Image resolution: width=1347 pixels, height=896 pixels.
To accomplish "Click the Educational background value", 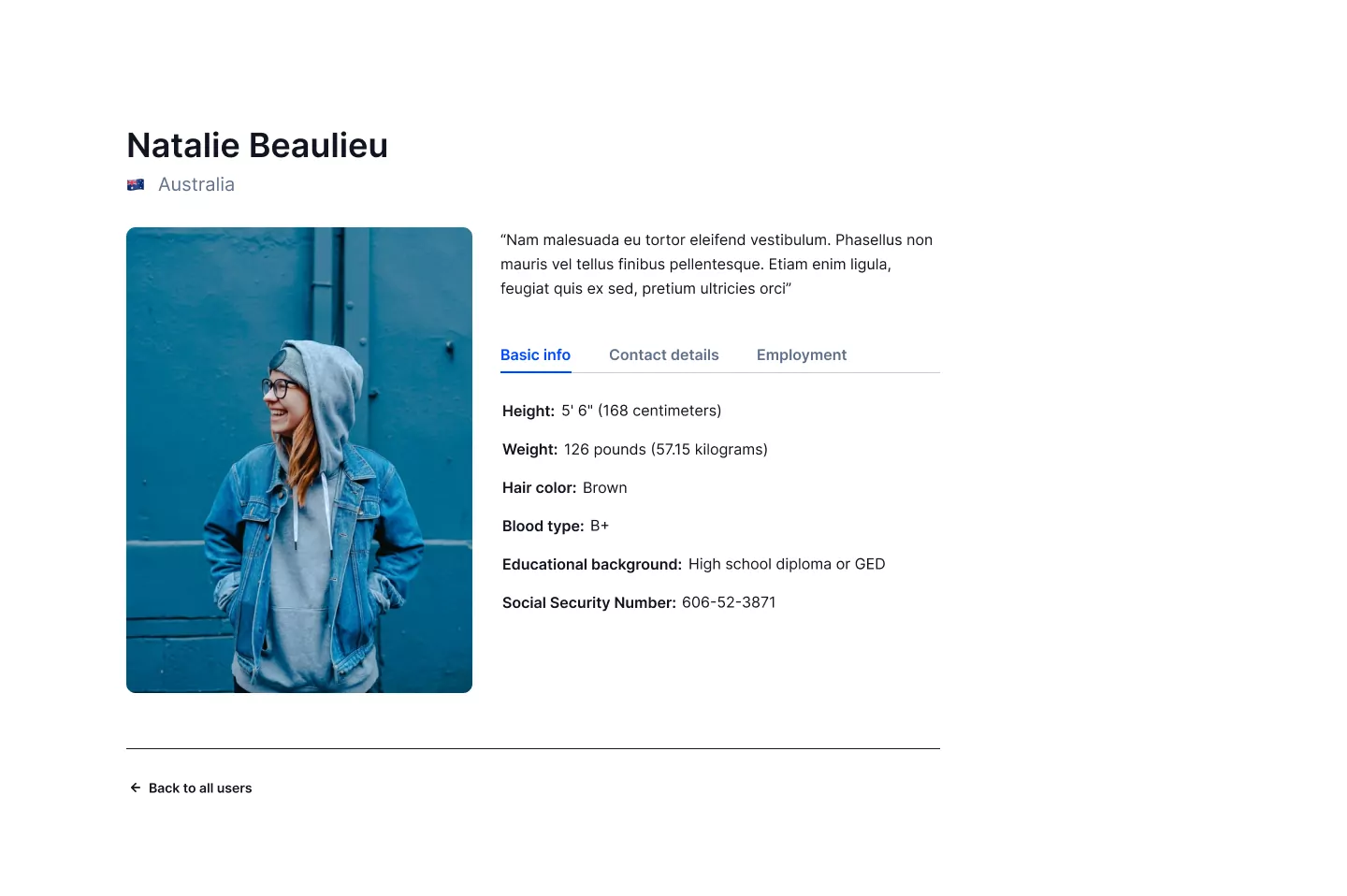I will [787, 564].
